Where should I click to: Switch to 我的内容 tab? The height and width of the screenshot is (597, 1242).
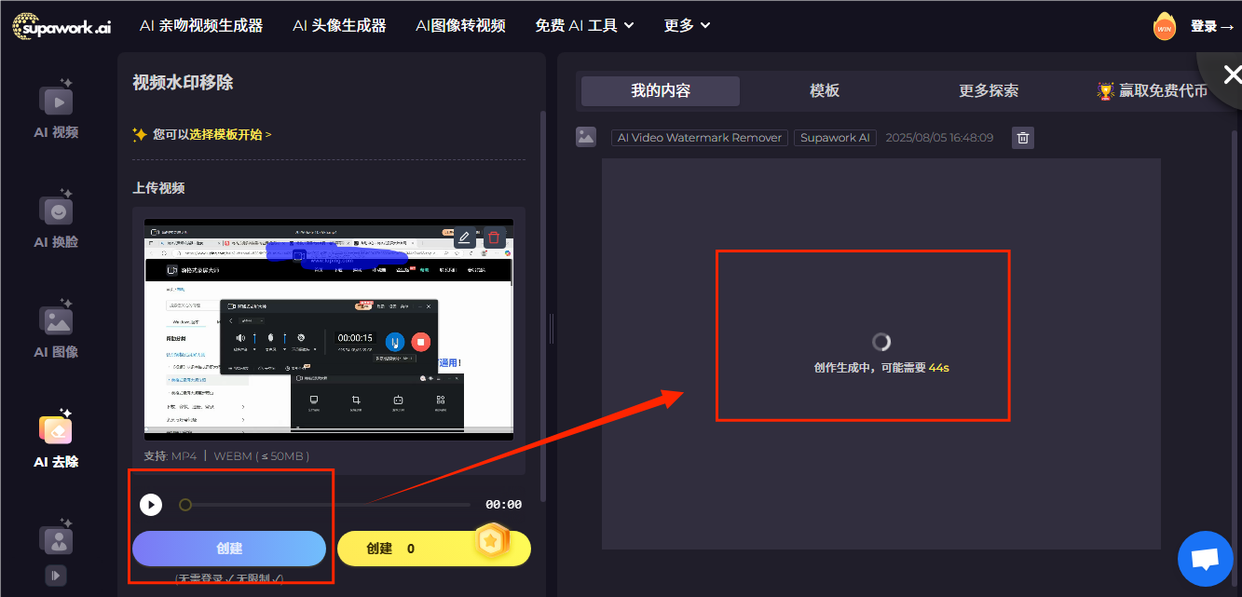point(660,91)
